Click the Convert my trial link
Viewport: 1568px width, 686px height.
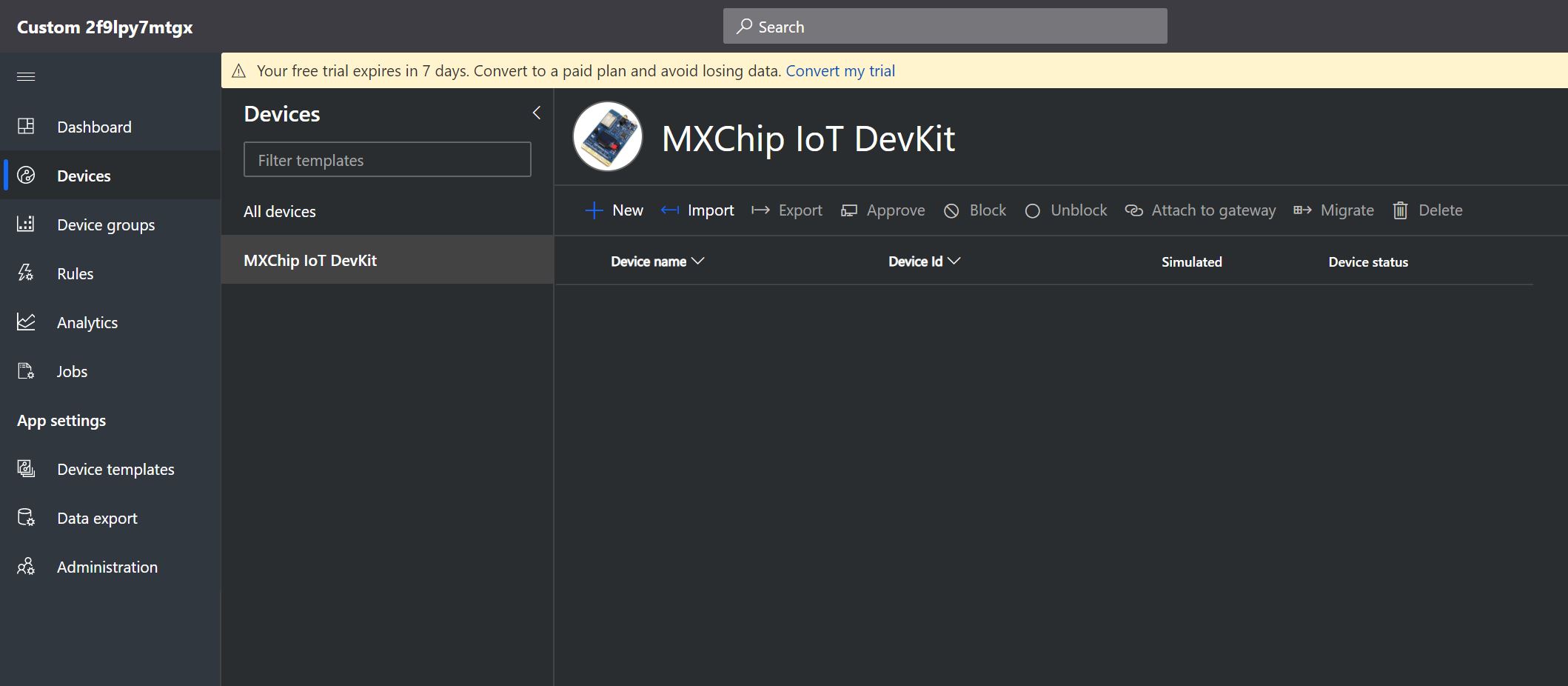[840, 71]
